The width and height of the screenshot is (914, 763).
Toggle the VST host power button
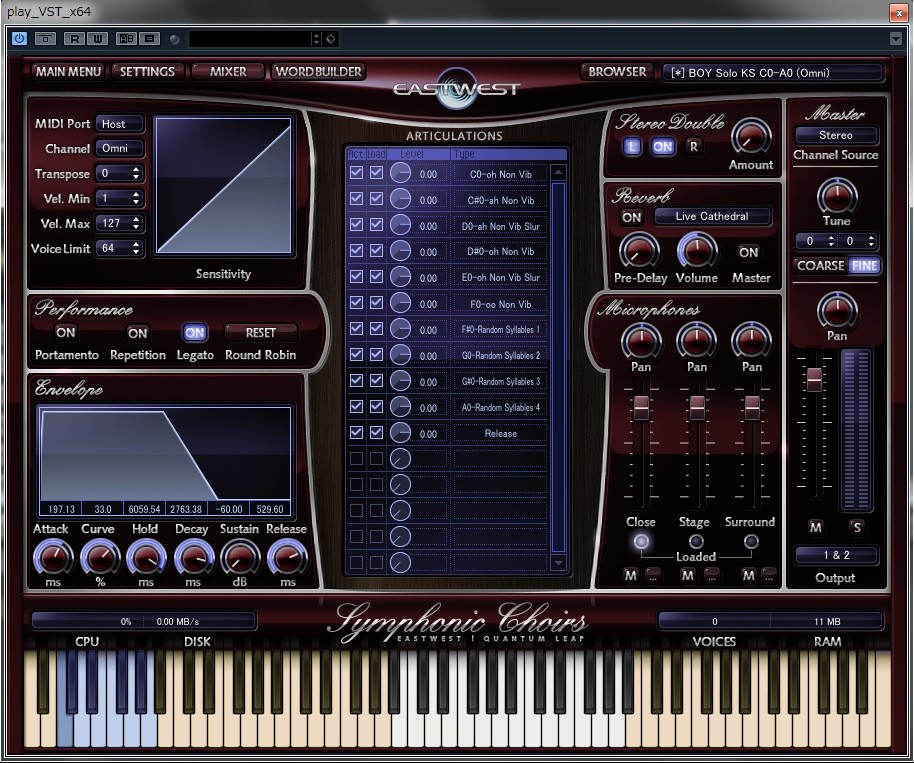pyautogui.click(x=19, y=38)
